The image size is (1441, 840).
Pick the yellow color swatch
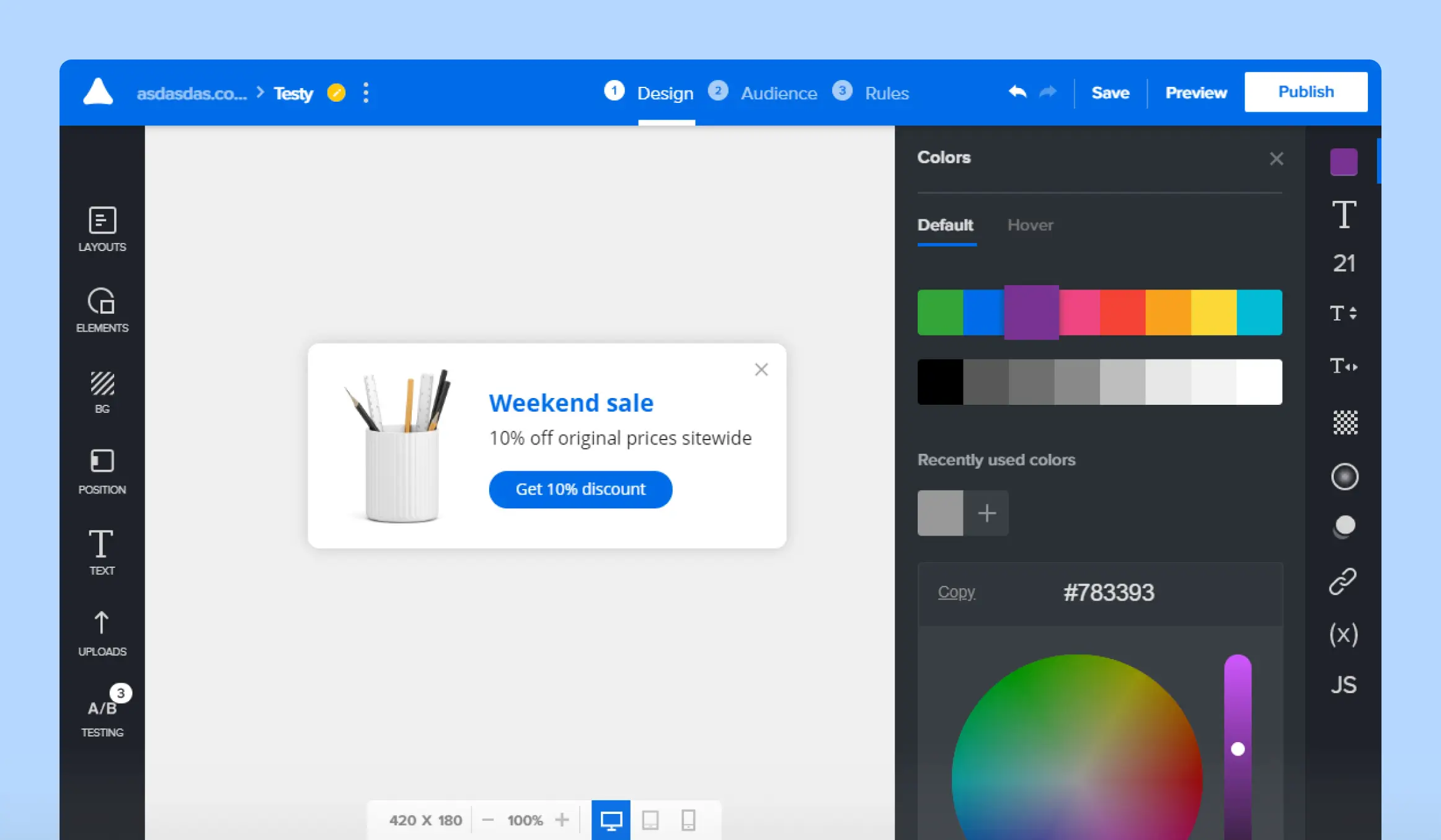coord(1214,312)
